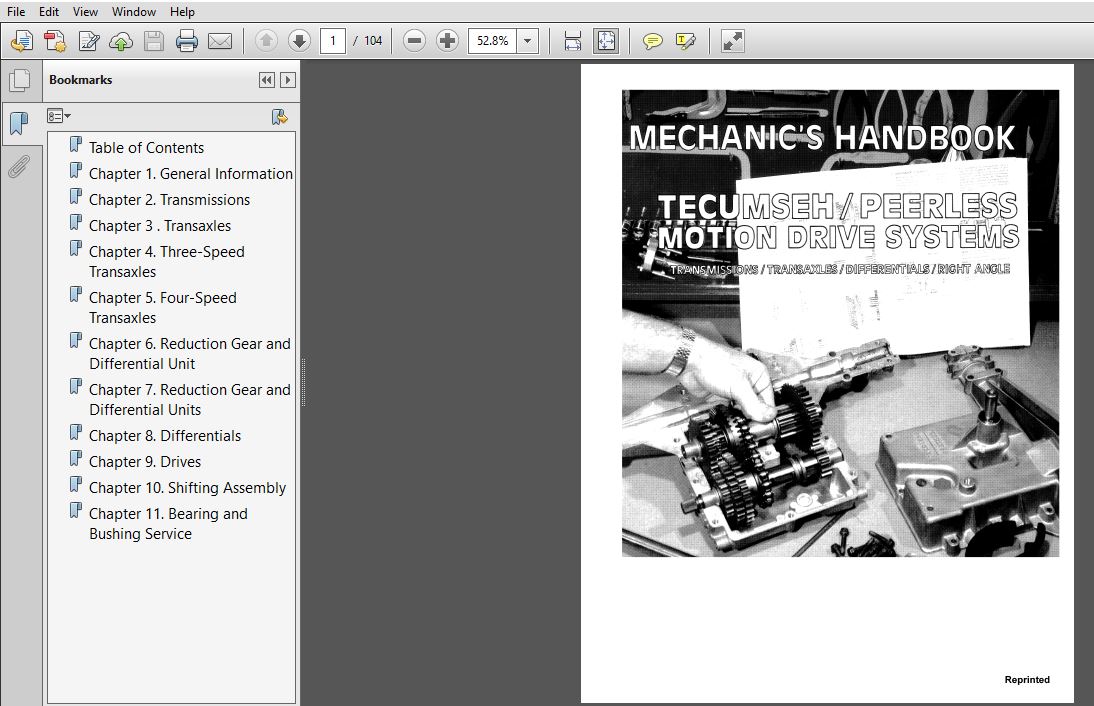Screen dimensions: 1094x706
Task: Open bookmark Chapter 10. Shifting Assembly
Action: click(x=187, y=488)
